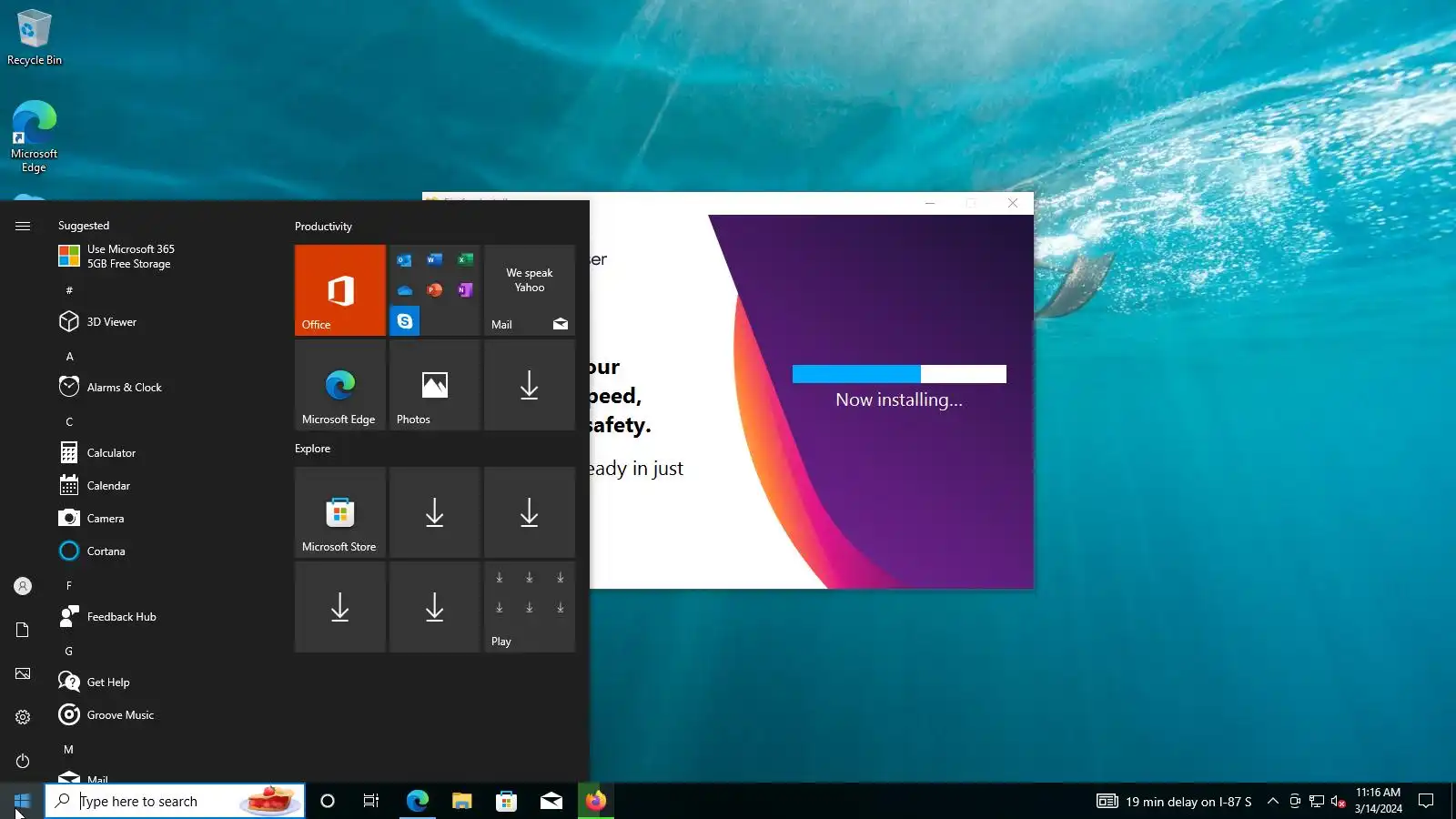Launch Alarms & Clock app
Image resolution: width=1456 pixels, height=819 pixels.
pos(164,388)
